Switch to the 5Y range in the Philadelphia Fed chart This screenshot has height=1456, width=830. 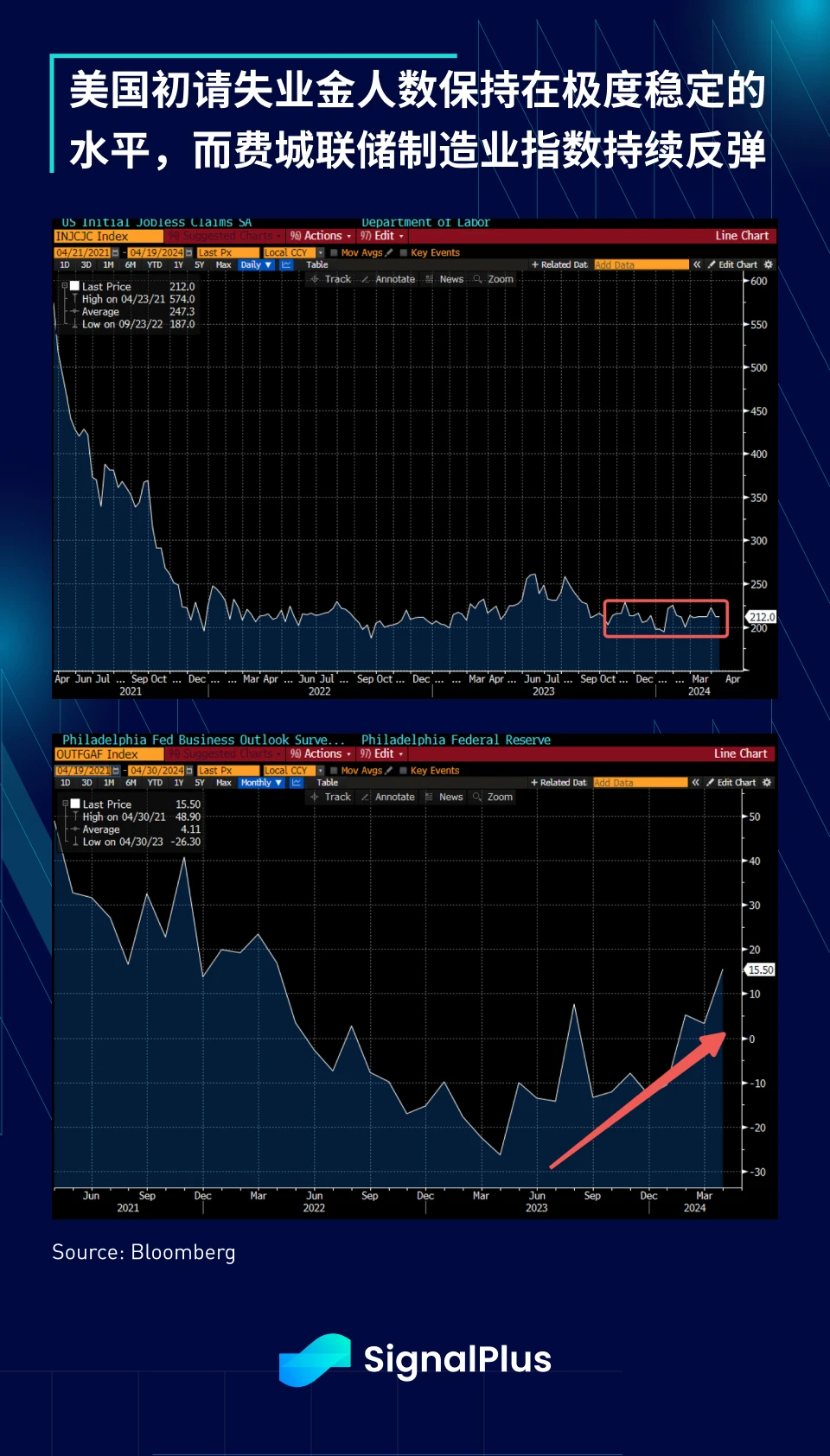point(200,782)
